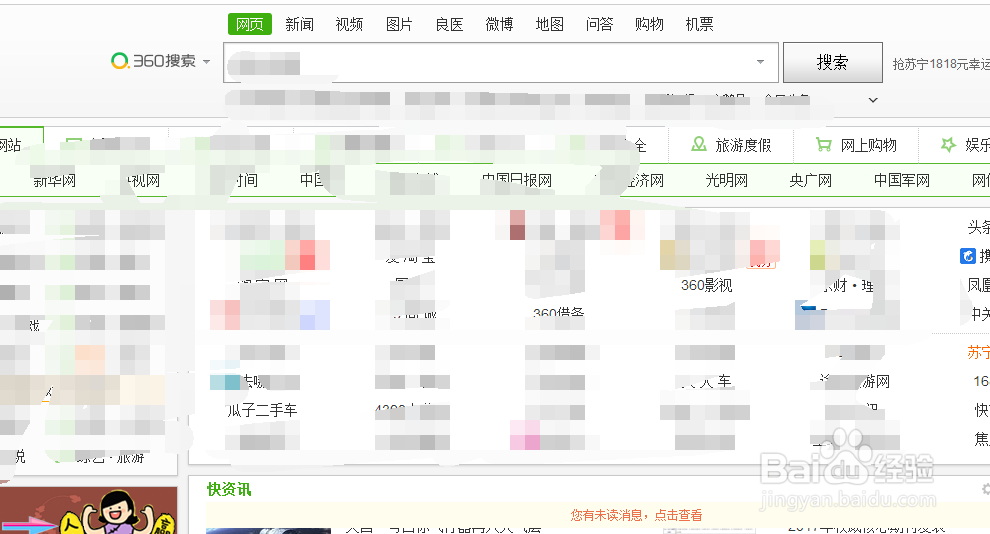Viewport: 990px width, 534px height.
Task: Open the 问答 search tab
Action: (x=599, y=24)
